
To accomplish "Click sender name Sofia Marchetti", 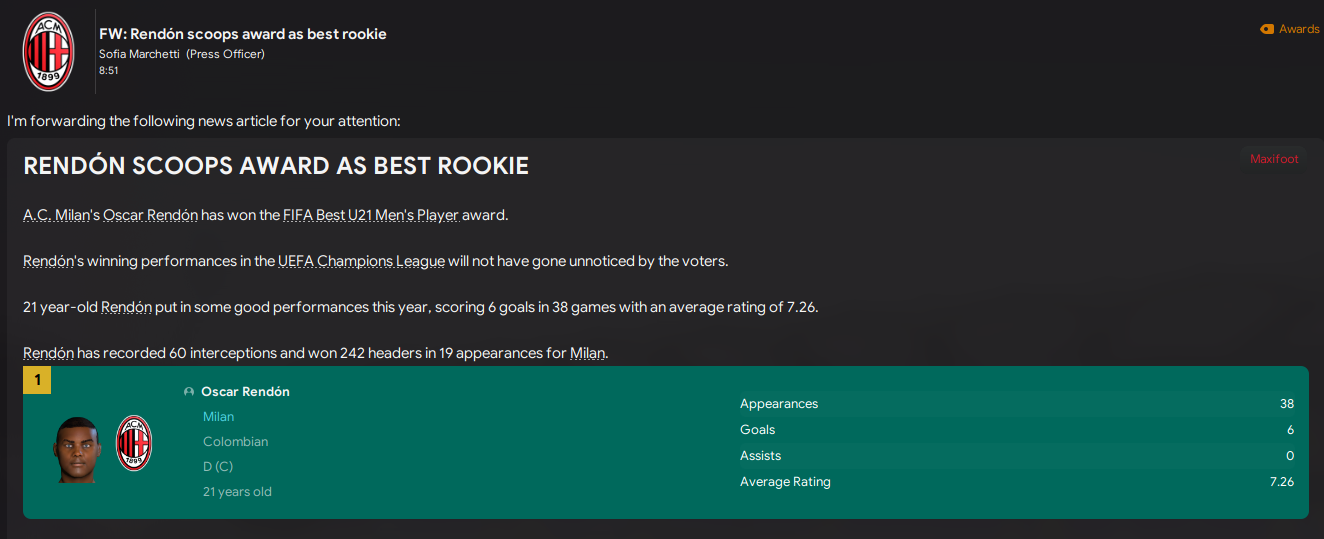I will pyautogui.click(x=140, y=54).
